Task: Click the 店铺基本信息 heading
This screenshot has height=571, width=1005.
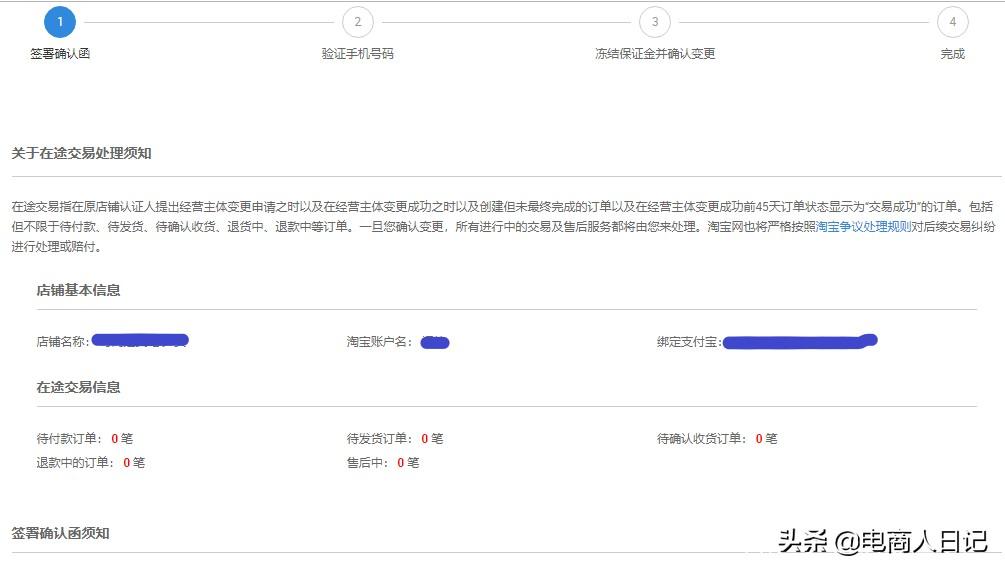Action: 78,290
